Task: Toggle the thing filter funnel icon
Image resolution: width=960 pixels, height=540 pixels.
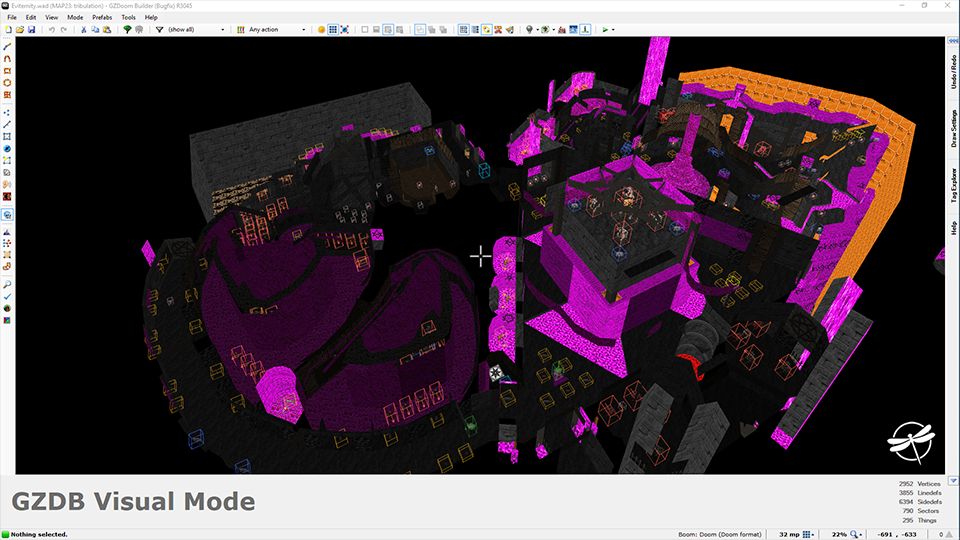Action: [159, 30]
